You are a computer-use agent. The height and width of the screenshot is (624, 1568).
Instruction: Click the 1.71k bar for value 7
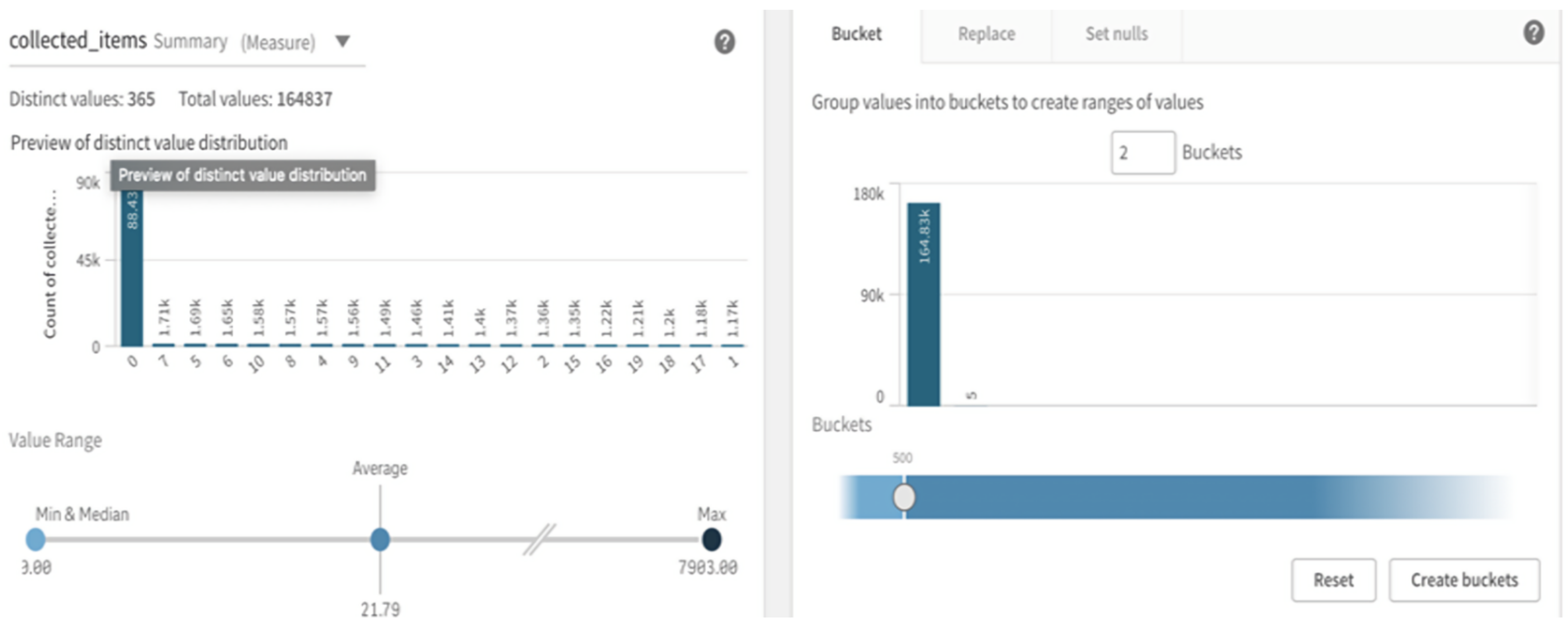tap(164, 344)
